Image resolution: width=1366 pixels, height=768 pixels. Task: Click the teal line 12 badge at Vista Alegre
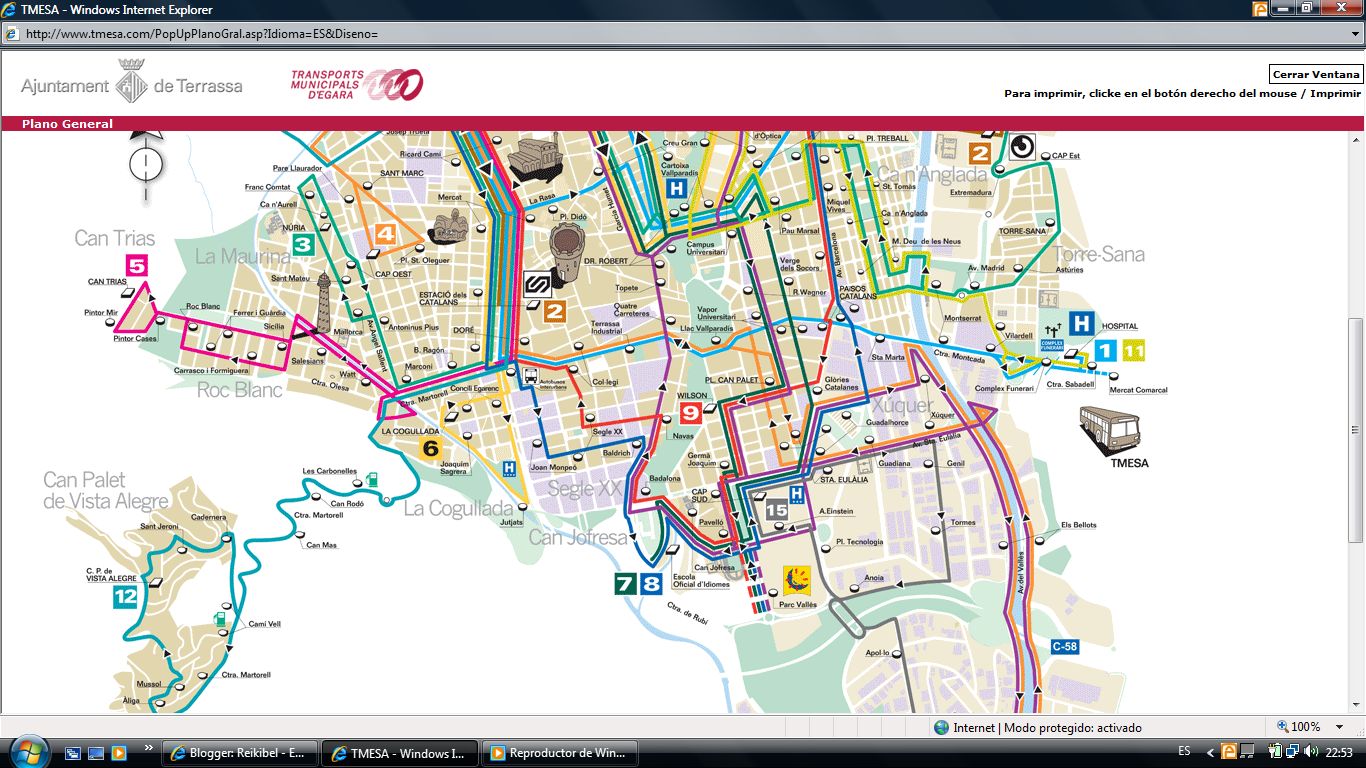point(125,597)
